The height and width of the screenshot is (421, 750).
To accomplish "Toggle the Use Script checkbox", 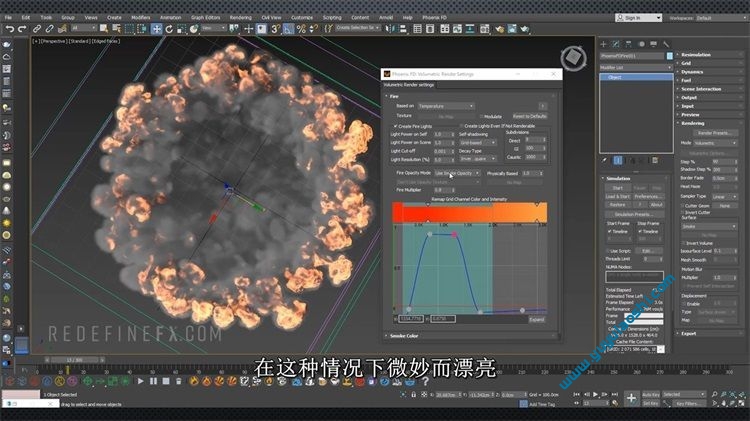I will click(x=609, y=251).
